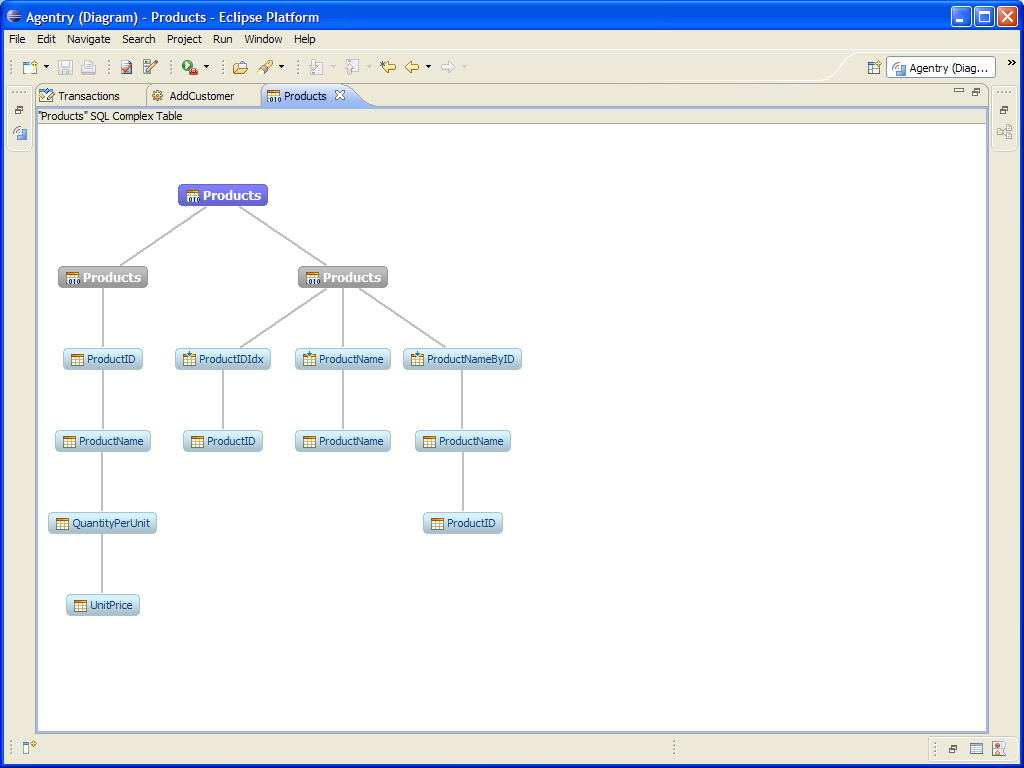Select the gray Products node above the indexes
This screenshot has width=1024, height=768.
(343, 278)
